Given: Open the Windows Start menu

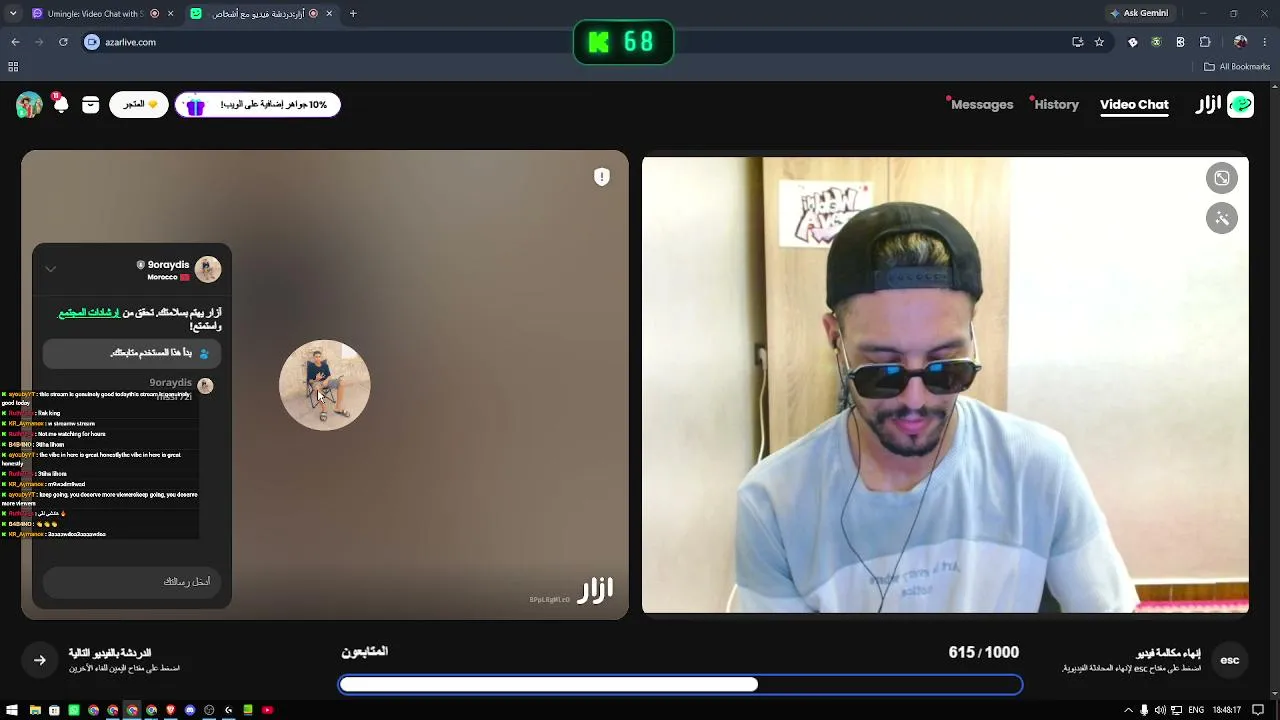Looking at the screenshot, I should click(12, 710).
